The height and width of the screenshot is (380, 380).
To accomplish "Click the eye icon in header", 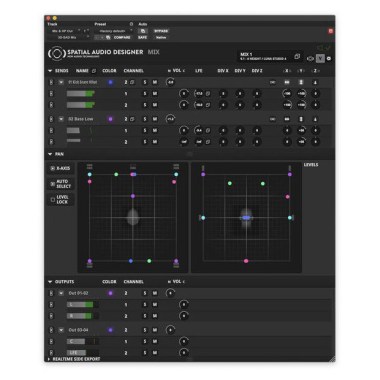I will pyautogui.click(x=310, y=59).
